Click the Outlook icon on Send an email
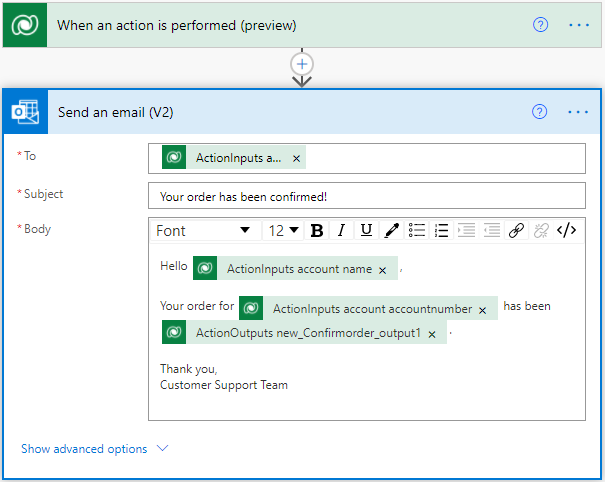 click(25, 112)
